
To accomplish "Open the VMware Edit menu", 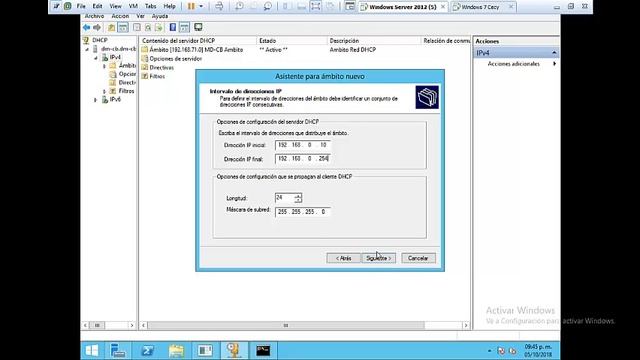I will [x=97, y=6].
